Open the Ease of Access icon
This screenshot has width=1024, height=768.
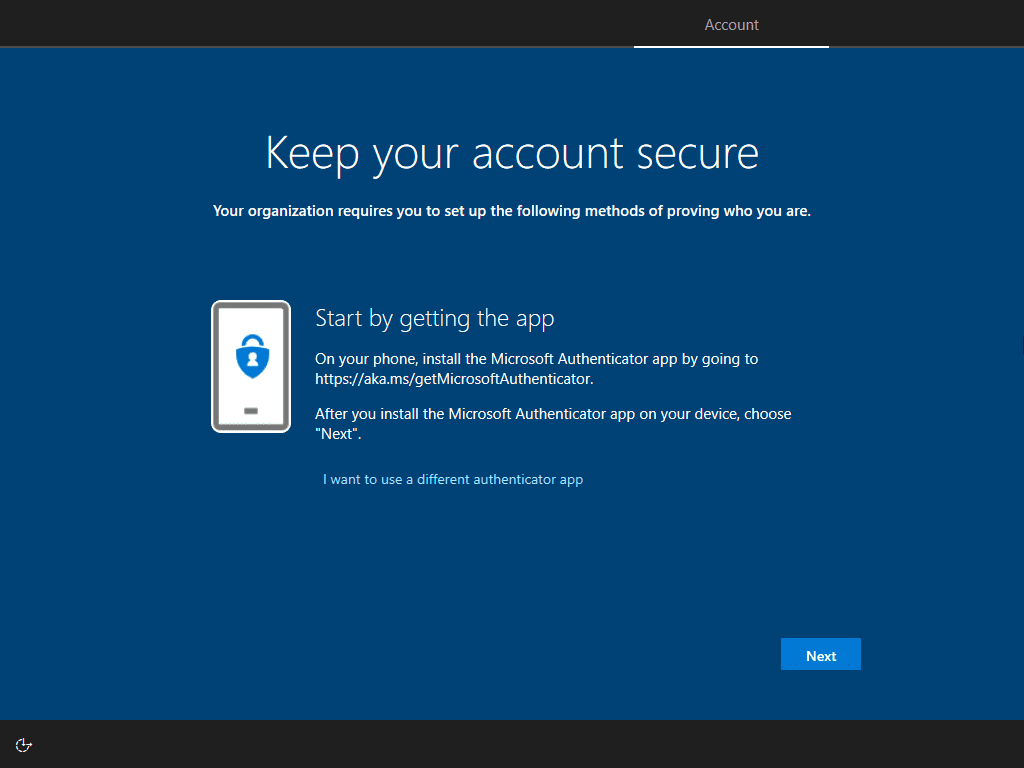point(24,745)
